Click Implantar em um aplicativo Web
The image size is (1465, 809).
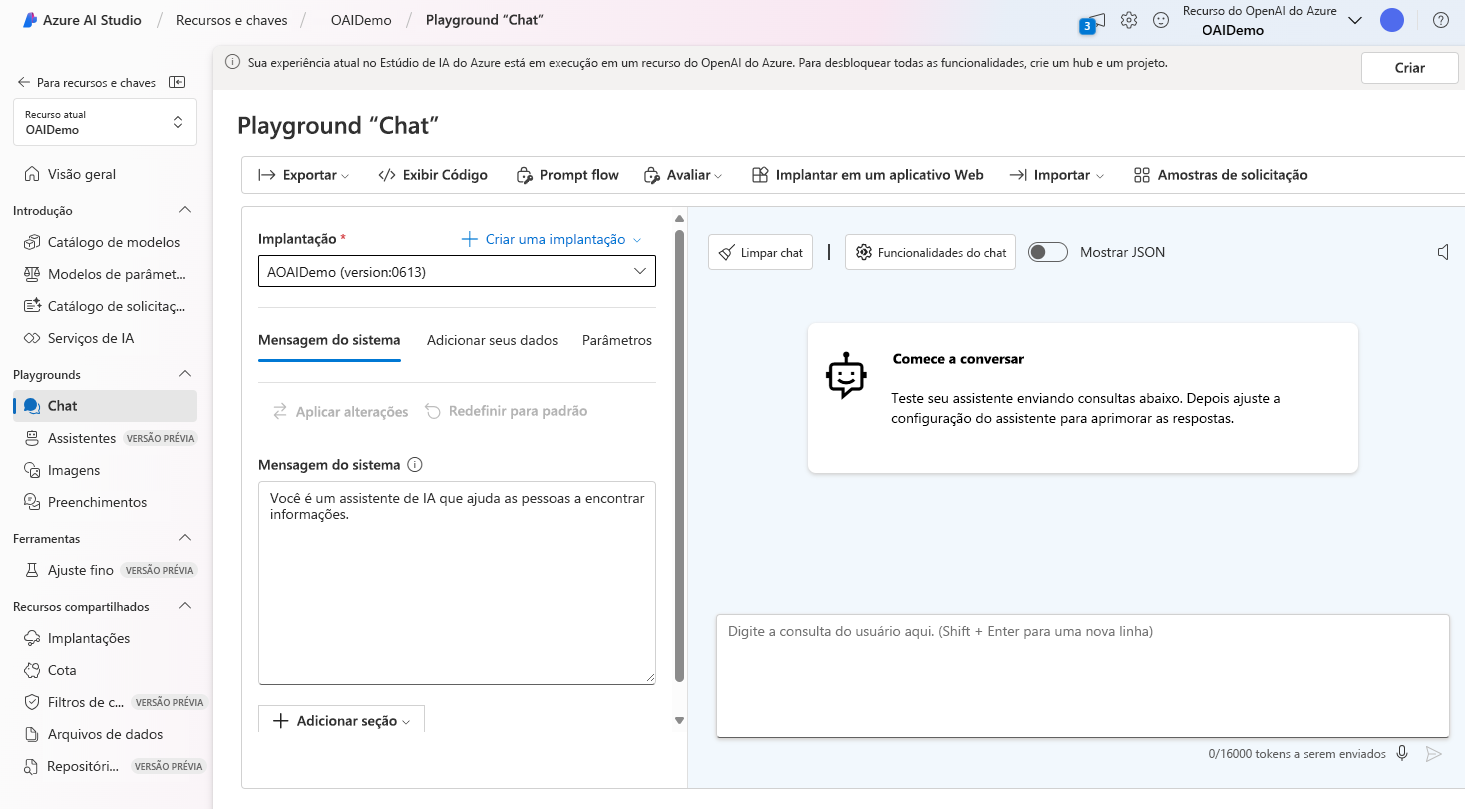coord(867,175)
